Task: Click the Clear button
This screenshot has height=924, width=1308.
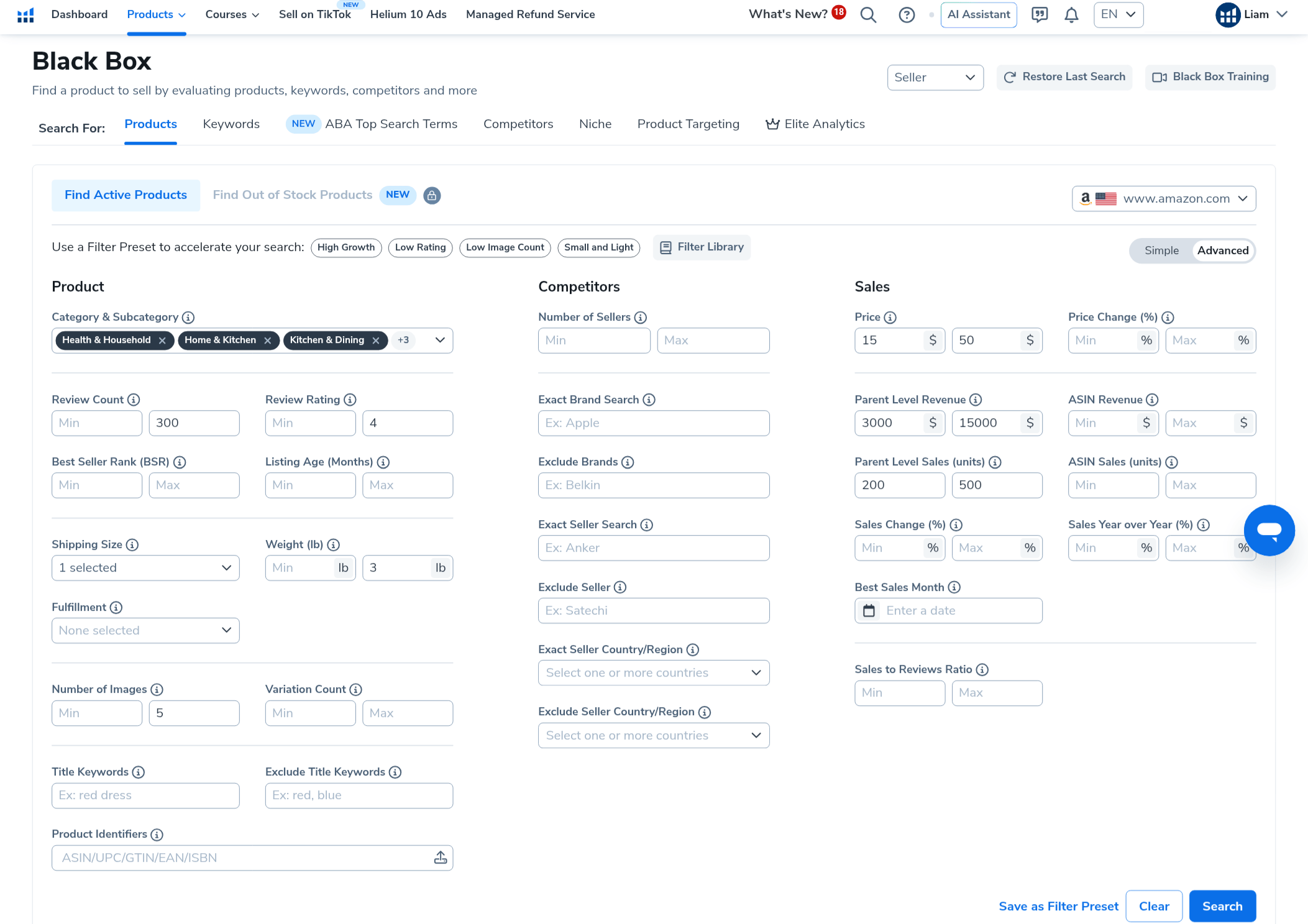Action: tap(1154, 907)
